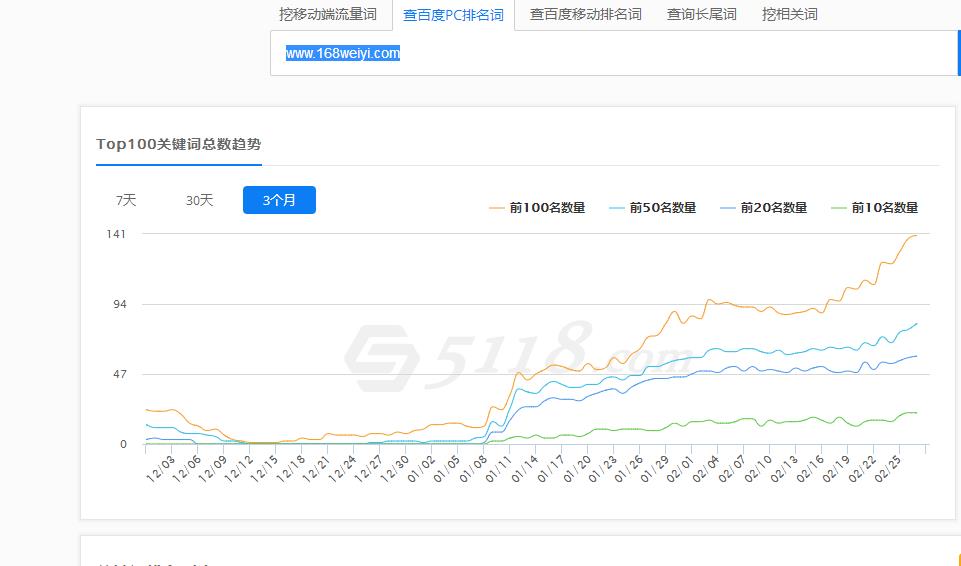Go to the 挖相关词 tab
961x566 pixels.
coord(789,14)
